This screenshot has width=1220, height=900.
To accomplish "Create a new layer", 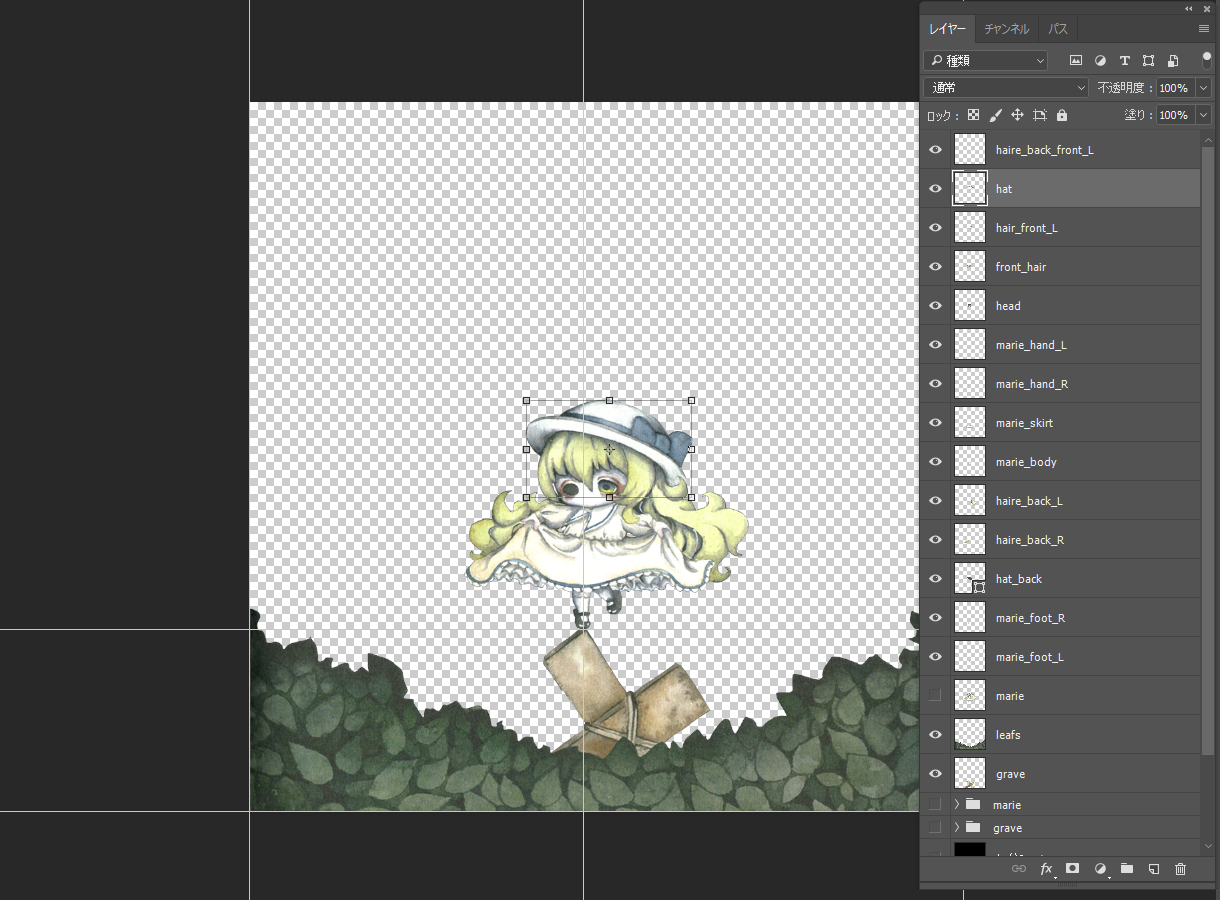I will pyautogui.click(x=1153, y=869).
